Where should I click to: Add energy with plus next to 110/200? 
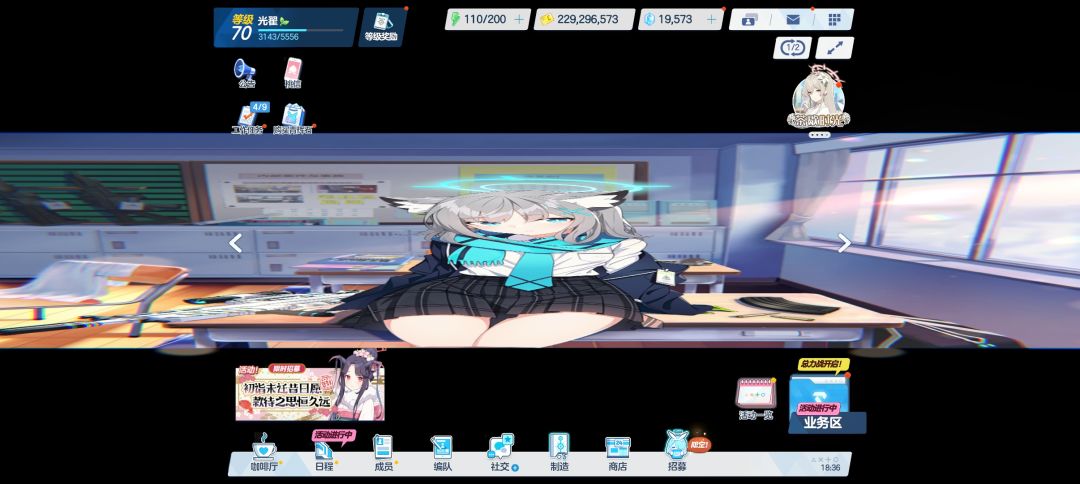519,19
